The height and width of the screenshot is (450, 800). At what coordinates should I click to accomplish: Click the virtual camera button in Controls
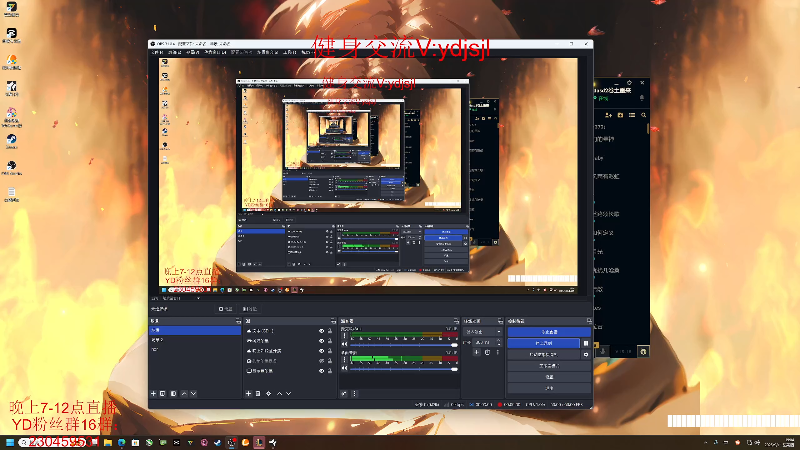[x=543, y=354]
